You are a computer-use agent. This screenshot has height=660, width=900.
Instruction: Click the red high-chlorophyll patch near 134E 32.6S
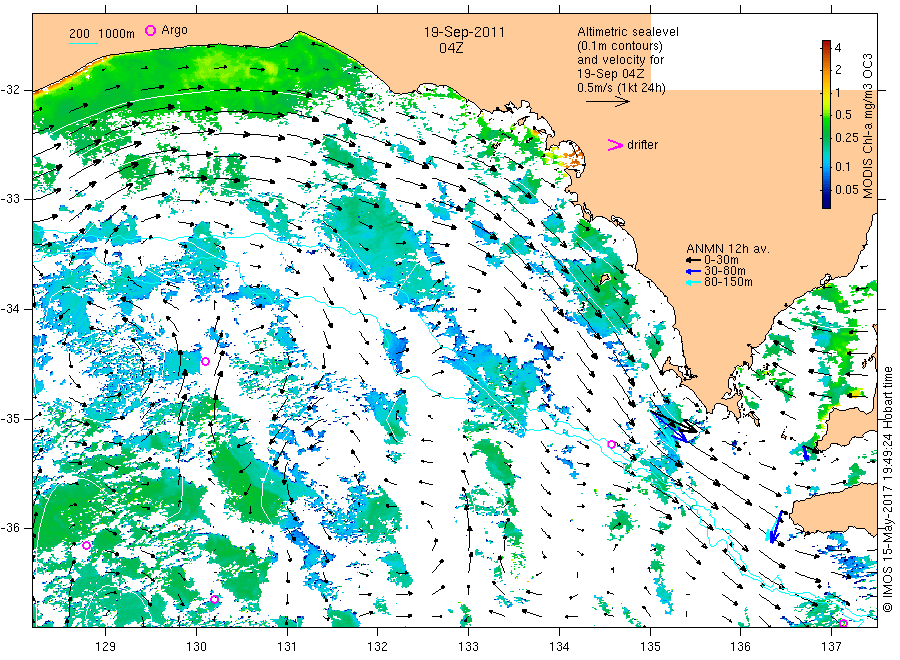[x=571, y=156]
